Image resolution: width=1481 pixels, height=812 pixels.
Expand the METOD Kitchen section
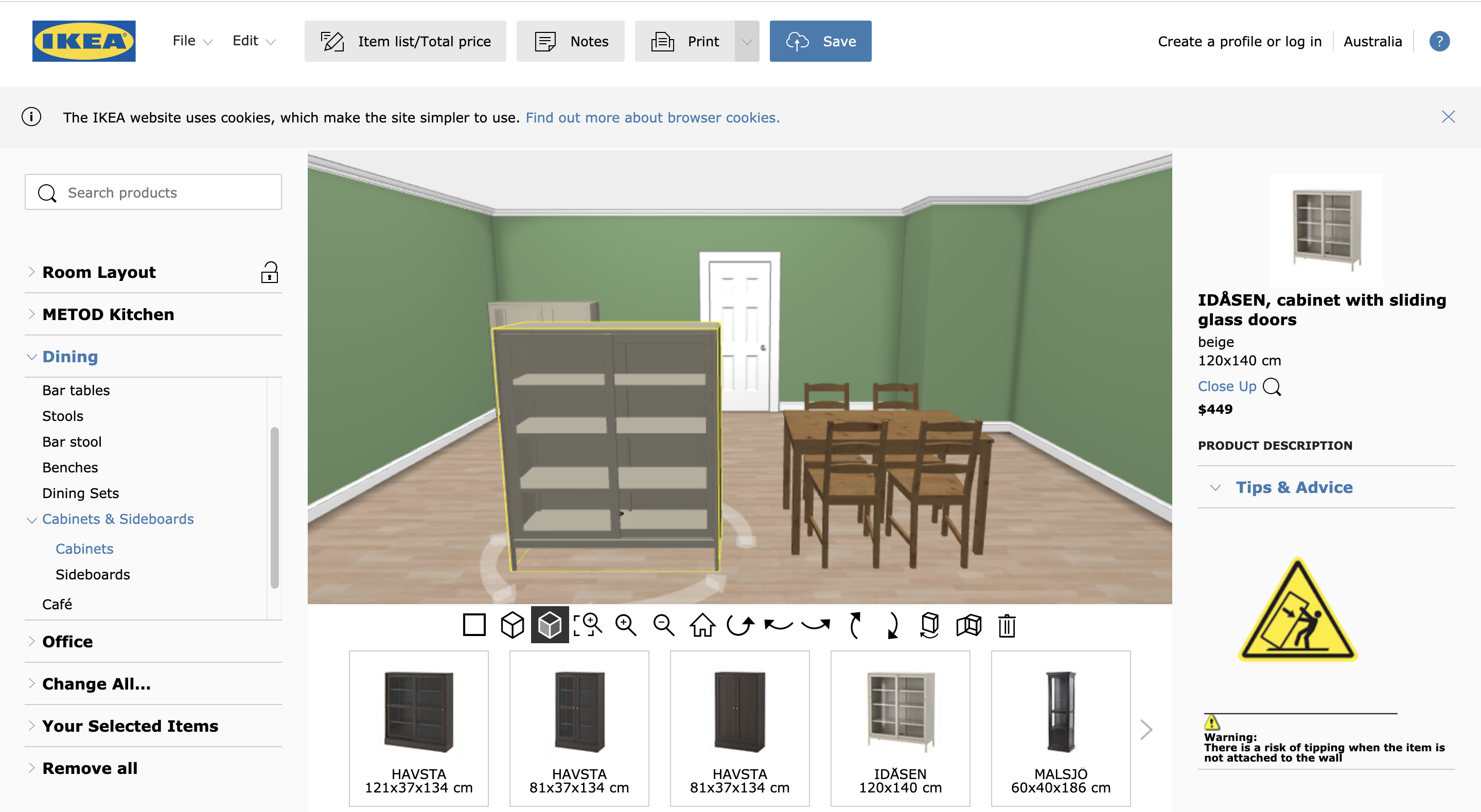tap(108, 314)
